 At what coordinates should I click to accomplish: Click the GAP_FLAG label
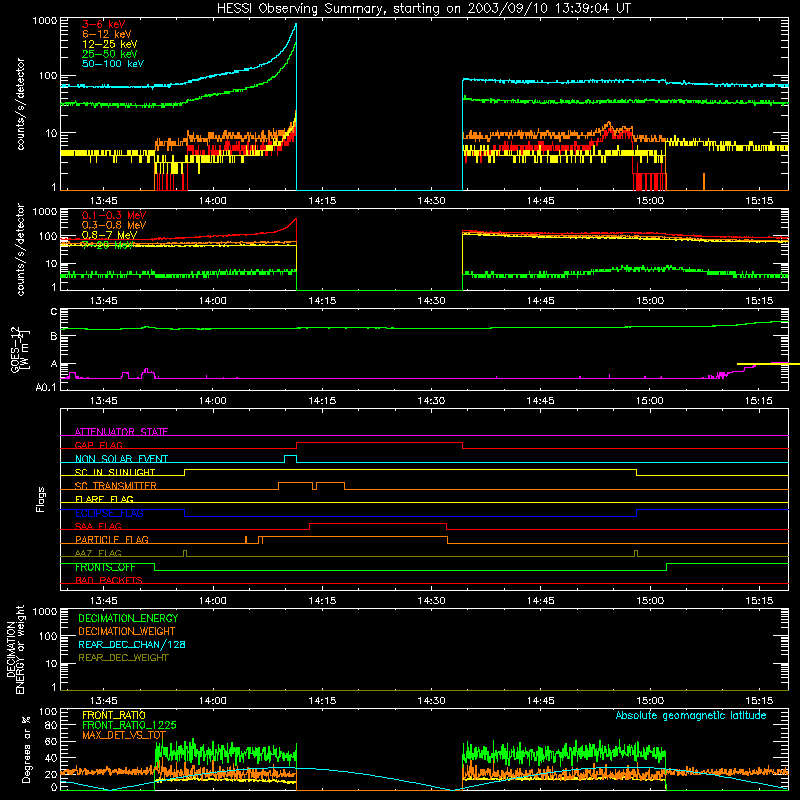pos(99,445)
